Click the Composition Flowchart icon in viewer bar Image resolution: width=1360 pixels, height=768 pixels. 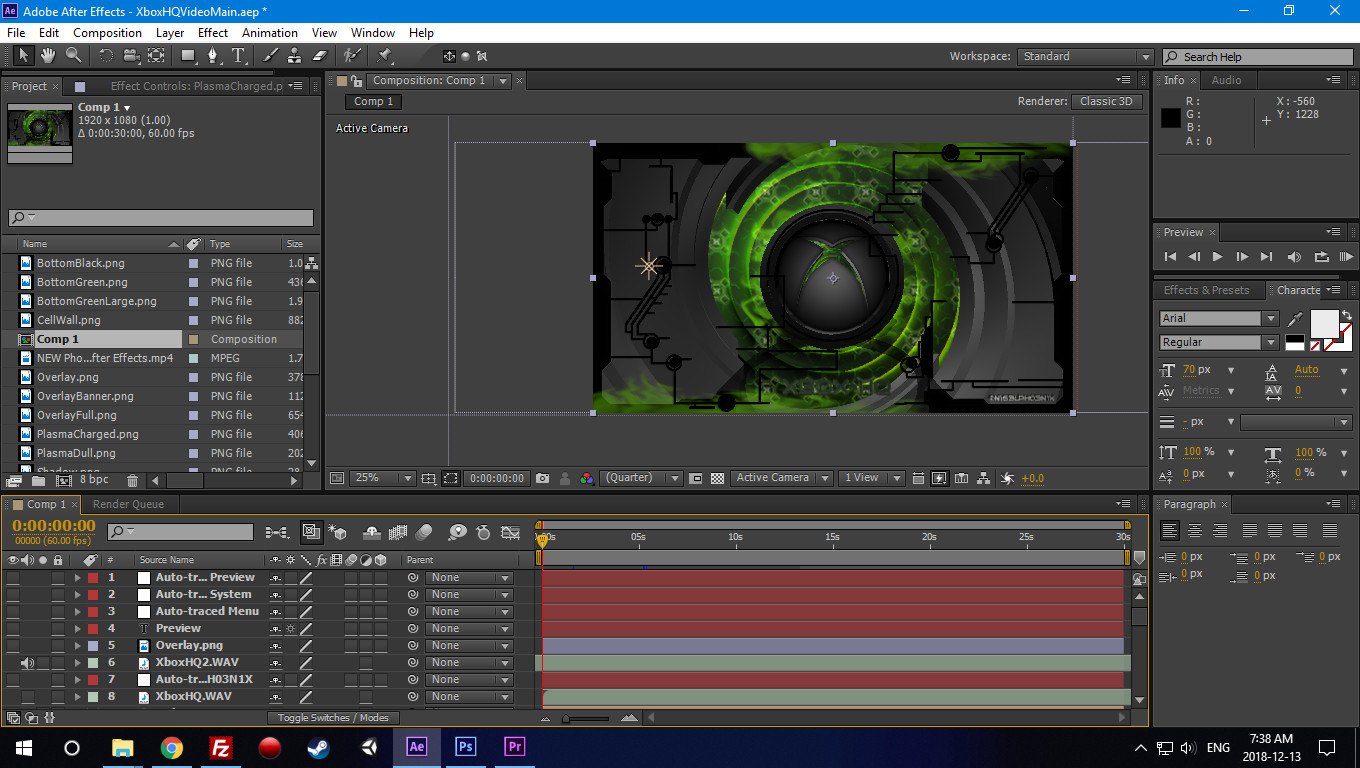pyautogui.click(x=984, y=478)
